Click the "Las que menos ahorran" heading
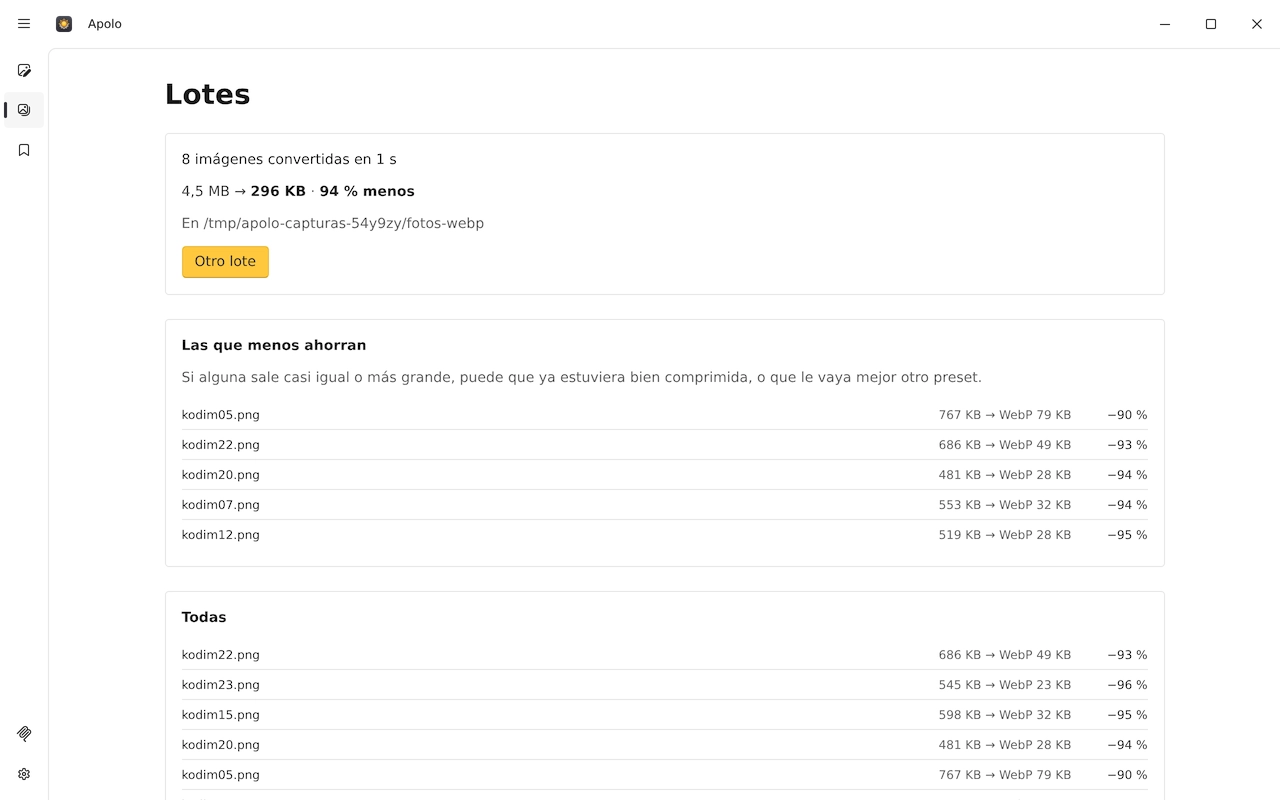Screen dimensions: 1280x800 point(274,345)
